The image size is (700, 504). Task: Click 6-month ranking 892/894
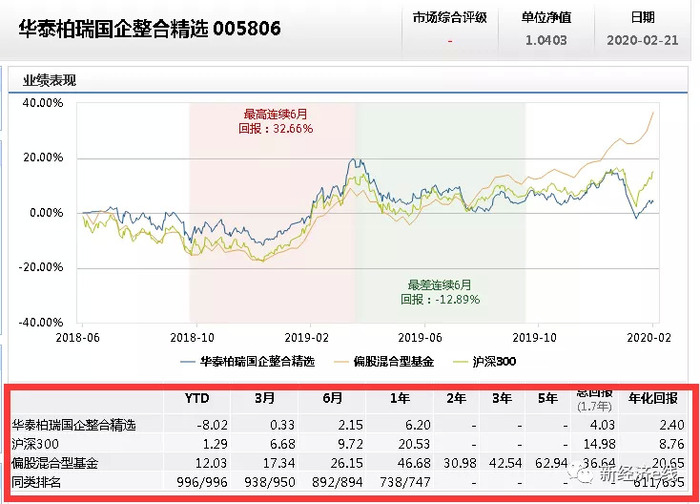tap(338, 482)
